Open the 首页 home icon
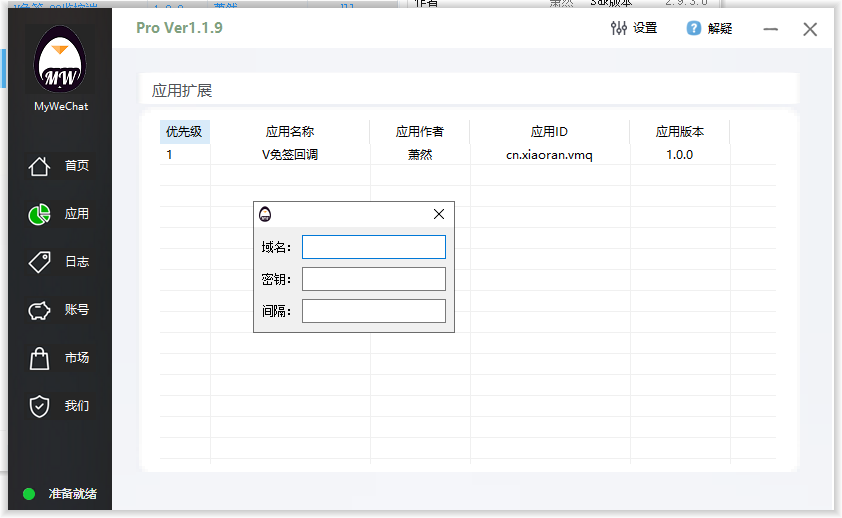The height and width of the screenshot is (518, 842). [39, 166]
